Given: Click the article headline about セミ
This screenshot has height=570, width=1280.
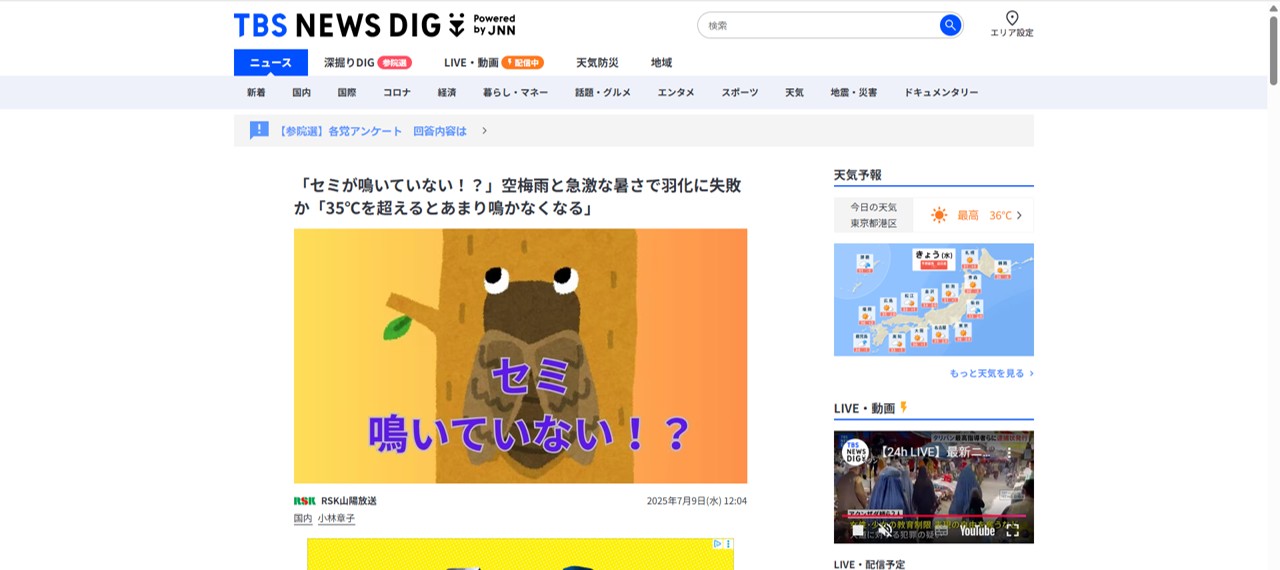Looking at the screenshot, I should pos(518,197).
